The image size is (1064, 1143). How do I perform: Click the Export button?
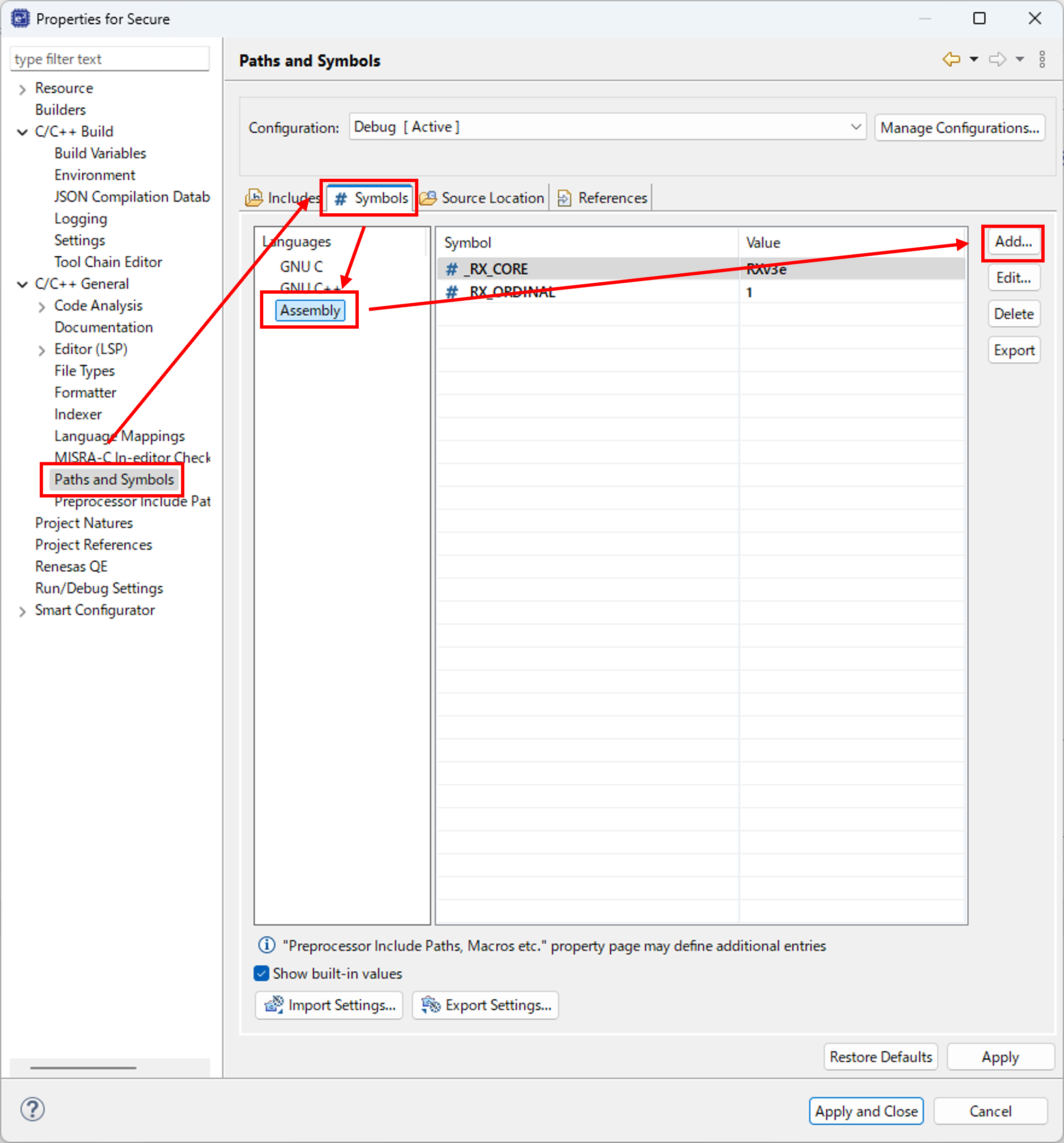click(1013, 350)
